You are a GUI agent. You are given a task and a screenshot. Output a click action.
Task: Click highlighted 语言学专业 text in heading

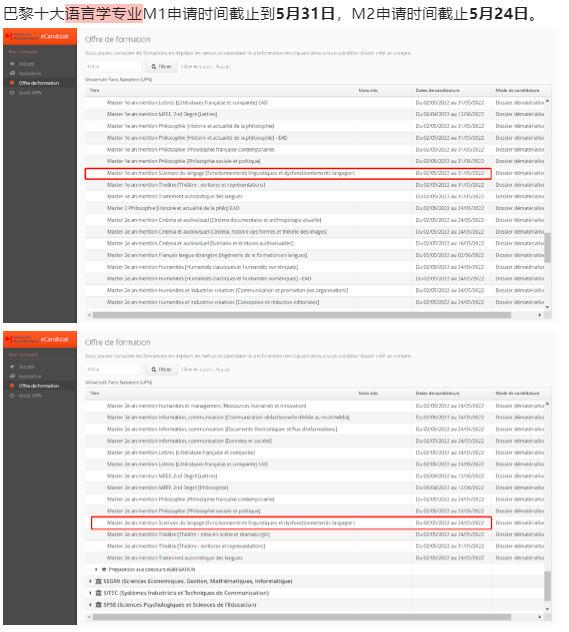point(104,14)
